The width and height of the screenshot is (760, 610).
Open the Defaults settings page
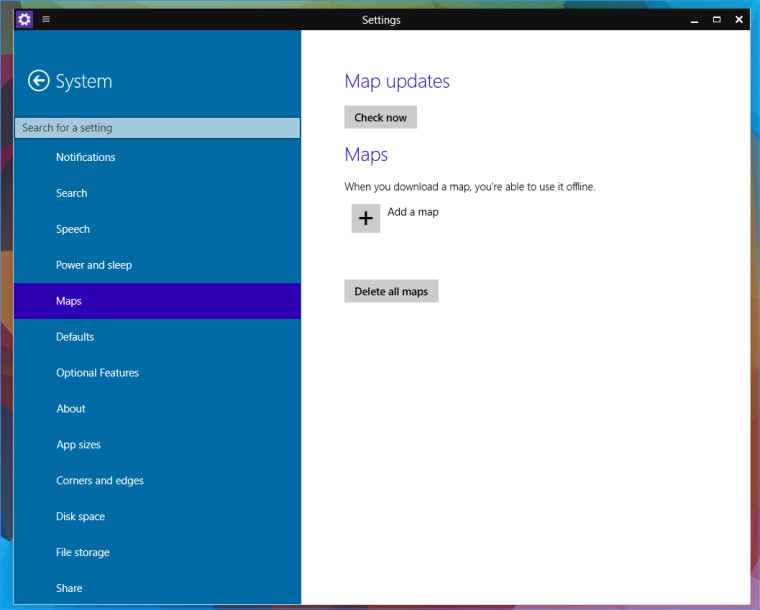(75, 337)
